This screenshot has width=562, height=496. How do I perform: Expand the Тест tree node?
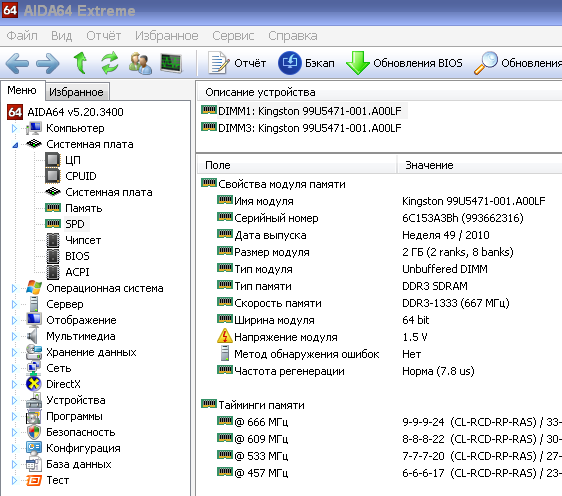point(14,480)
